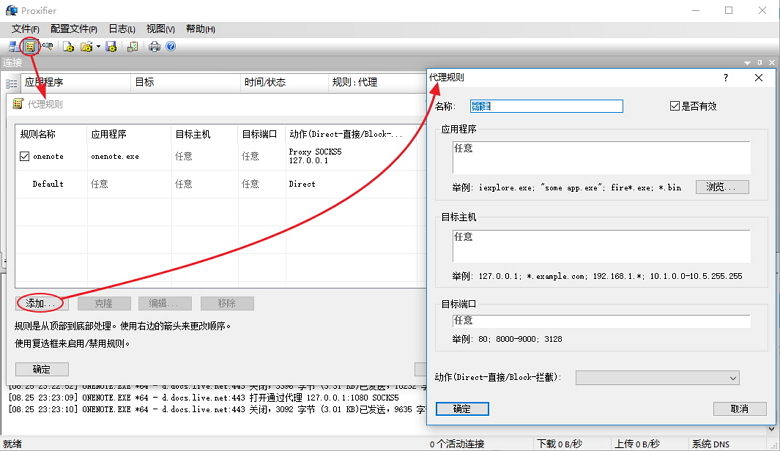
Task: Click the 克隆 button
Action: (104, 303)
